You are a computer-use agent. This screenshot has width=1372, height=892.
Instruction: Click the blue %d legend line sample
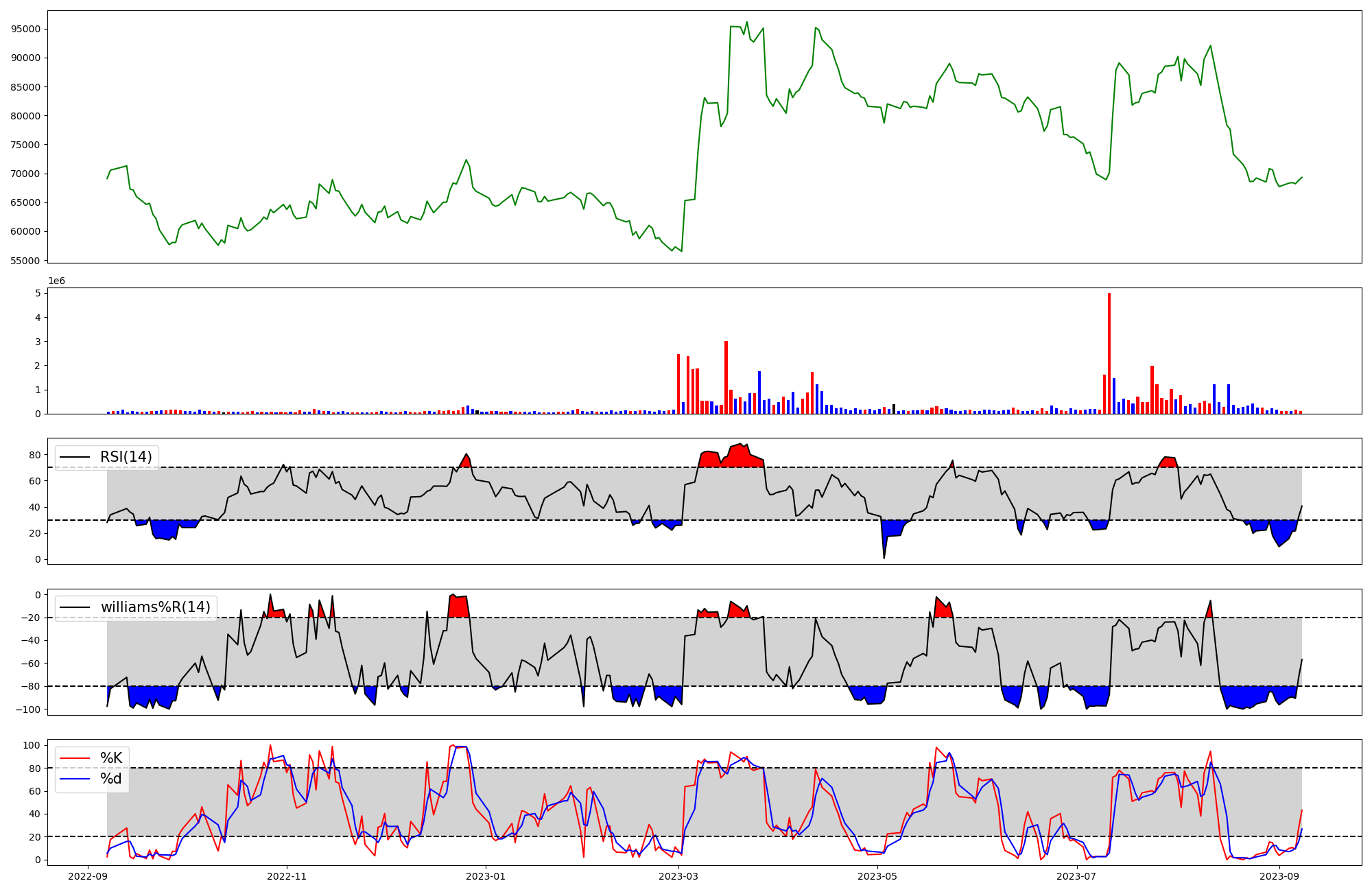(75, 779)
